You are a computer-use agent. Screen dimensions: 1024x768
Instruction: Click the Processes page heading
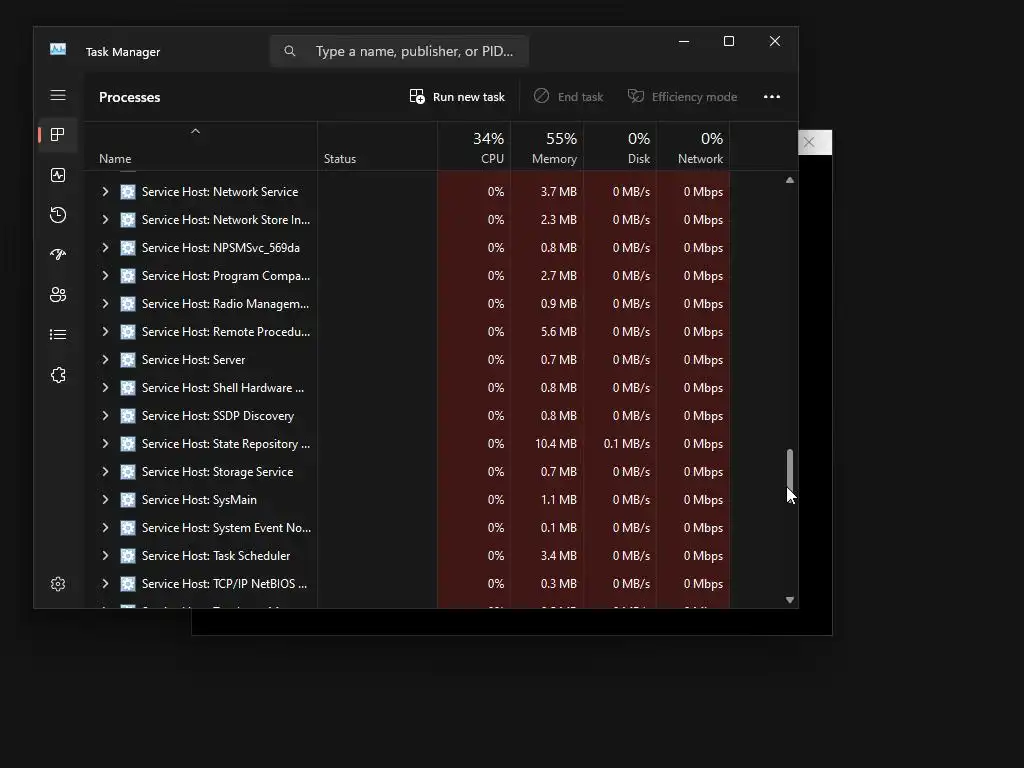click(129, 97)
